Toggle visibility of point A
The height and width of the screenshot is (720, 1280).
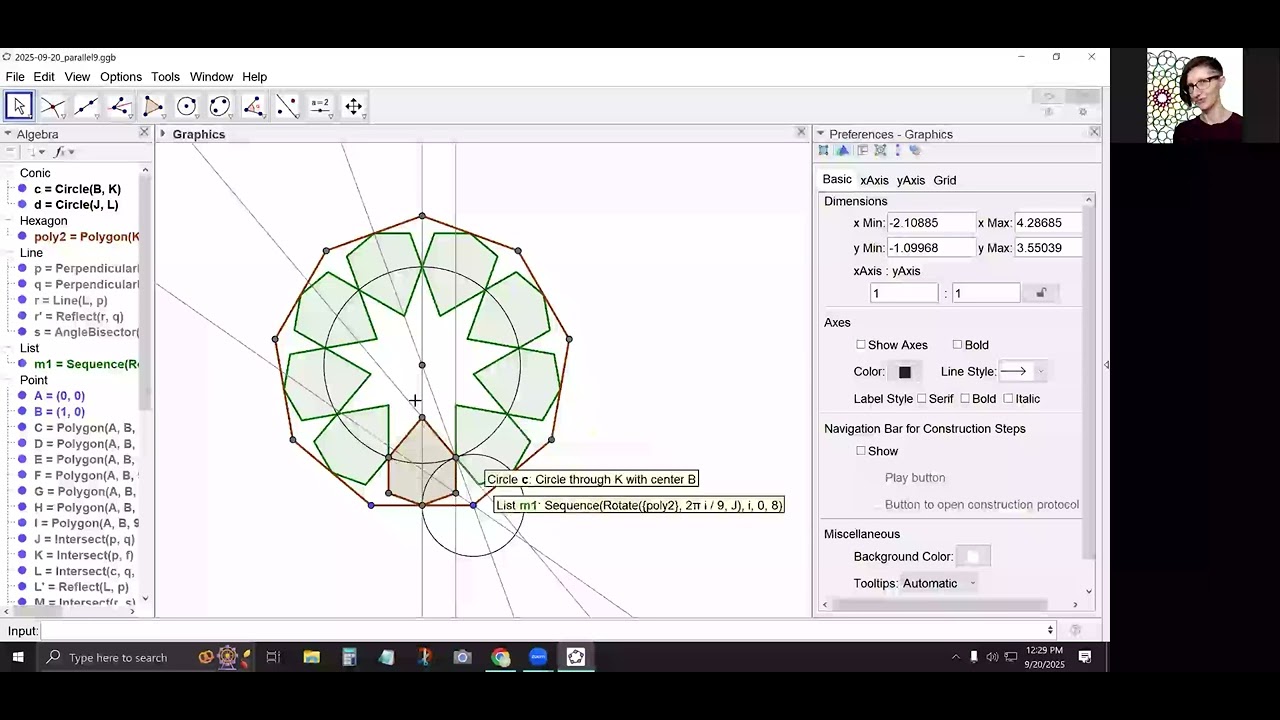(22, 396)
